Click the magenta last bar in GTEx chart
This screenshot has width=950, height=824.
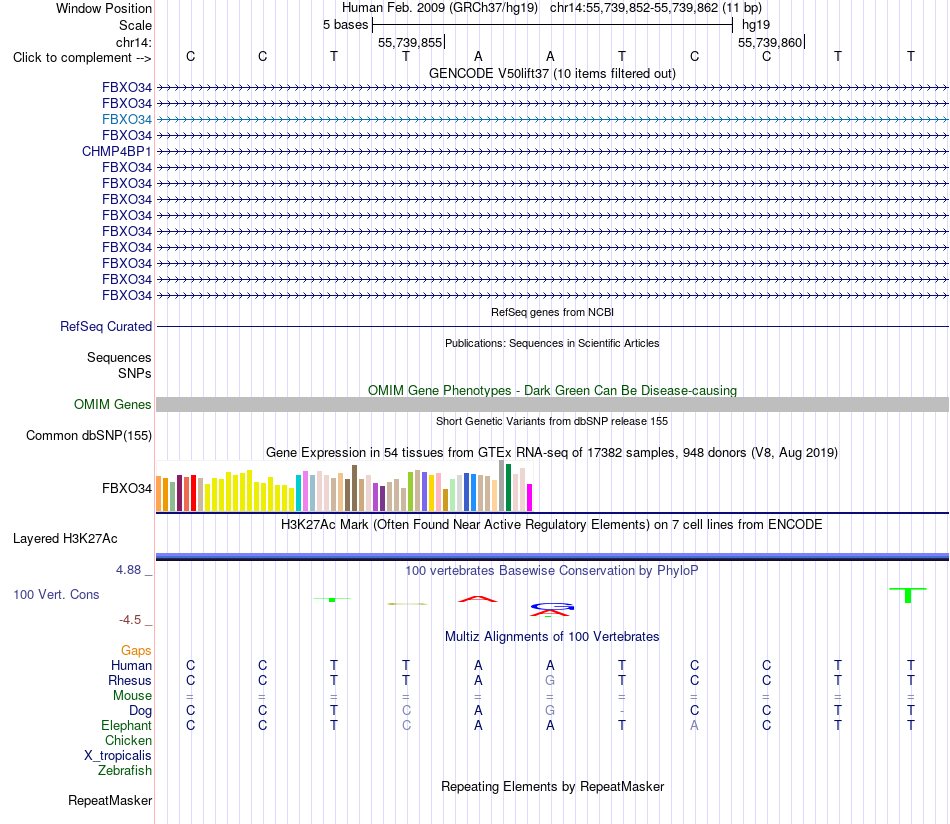pos(530,497)
